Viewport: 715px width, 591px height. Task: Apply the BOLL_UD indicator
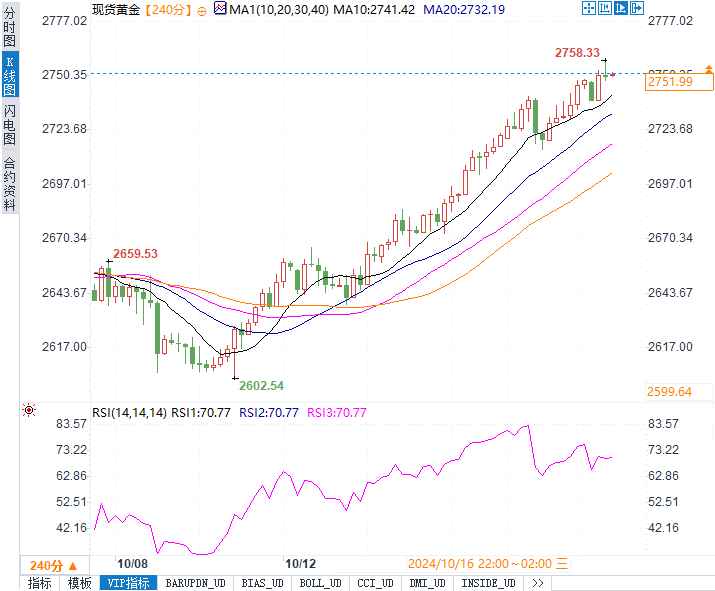(x=319, y=583)
